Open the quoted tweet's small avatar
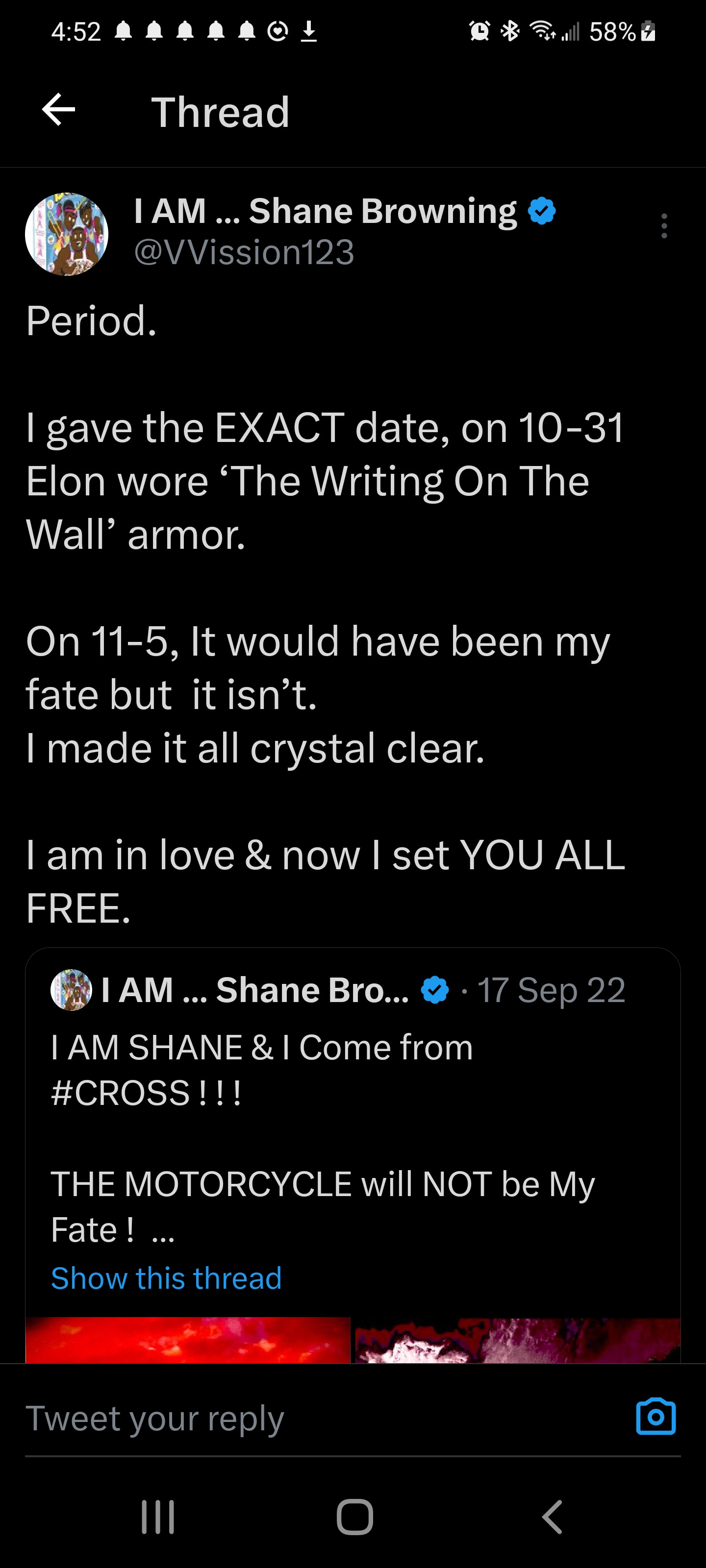Screen dimensions: 706x1568 pyautogui.click(x=71, y=990)
